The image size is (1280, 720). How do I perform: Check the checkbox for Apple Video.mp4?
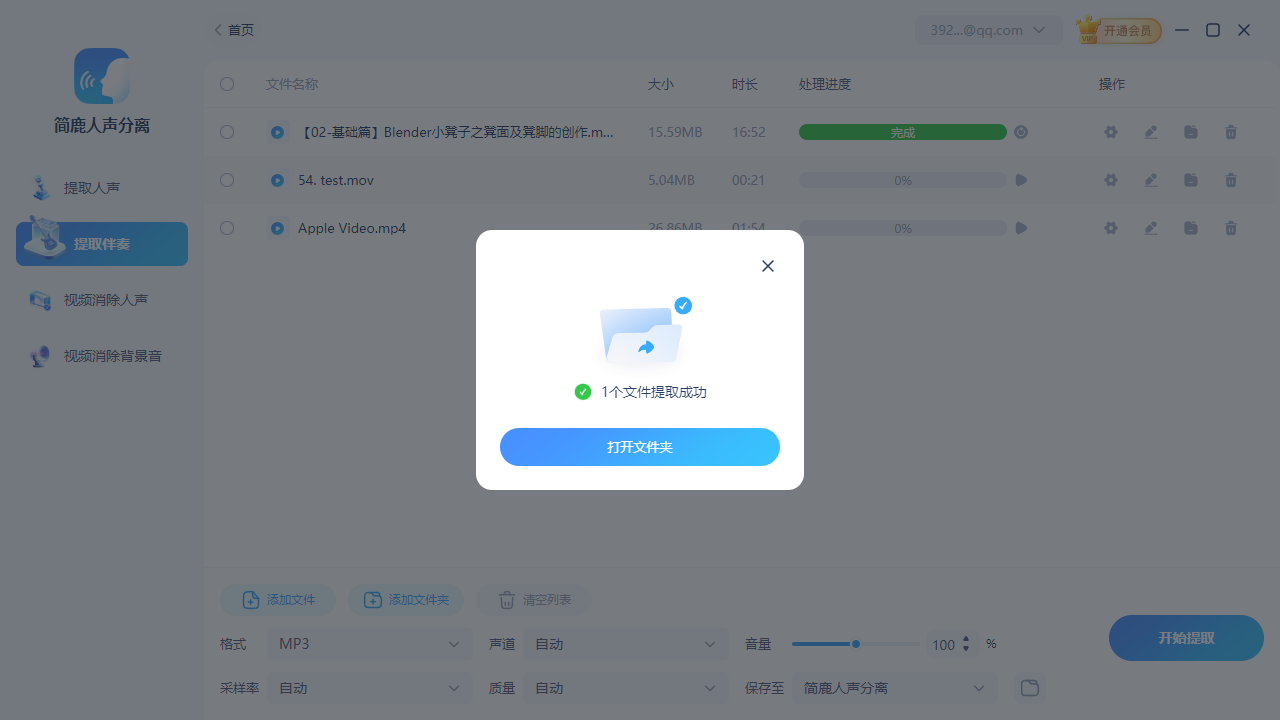(x=227, y=228)
